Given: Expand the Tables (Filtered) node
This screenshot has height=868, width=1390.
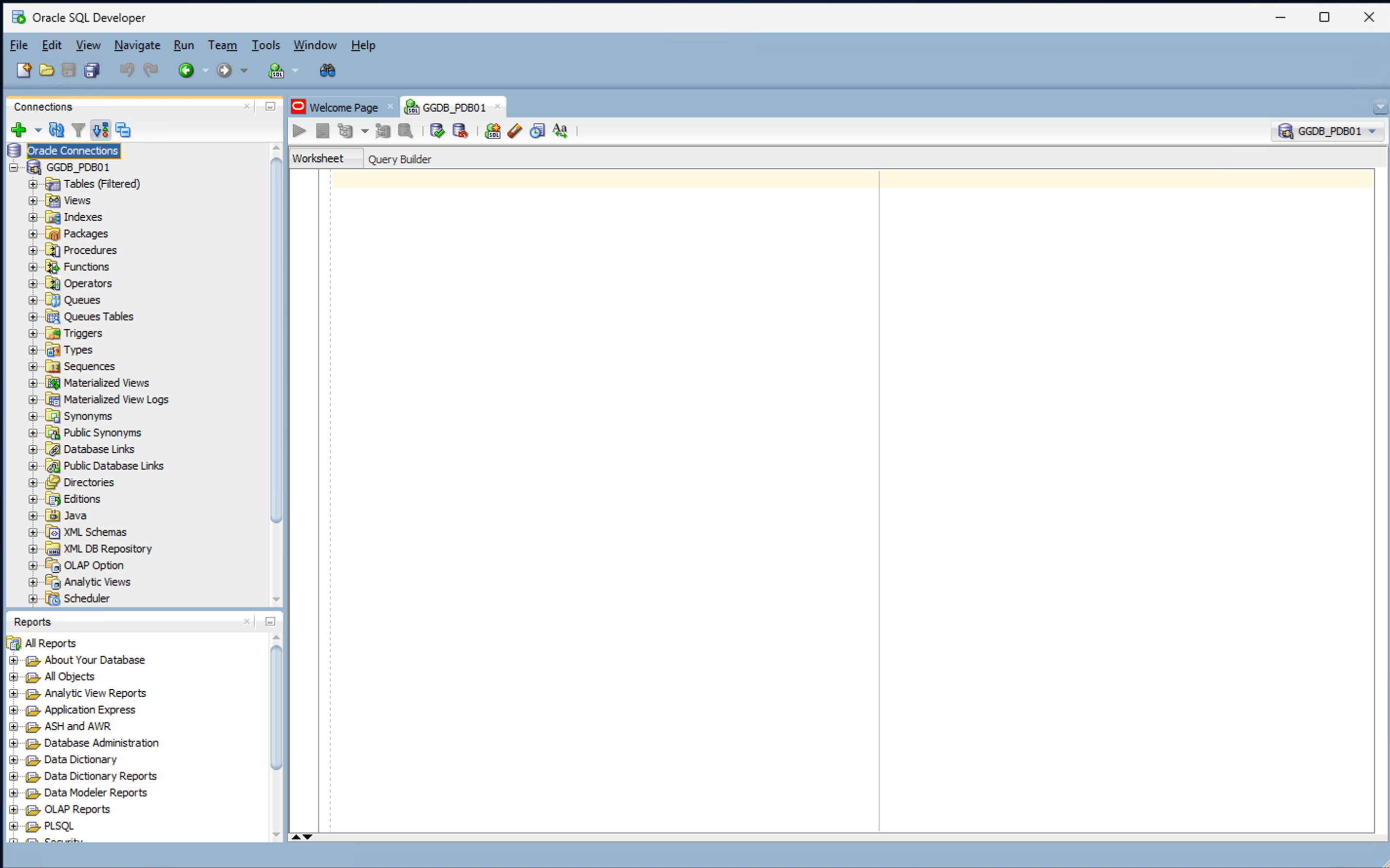Looking at the screenshot, I should [x=33, y=184].
